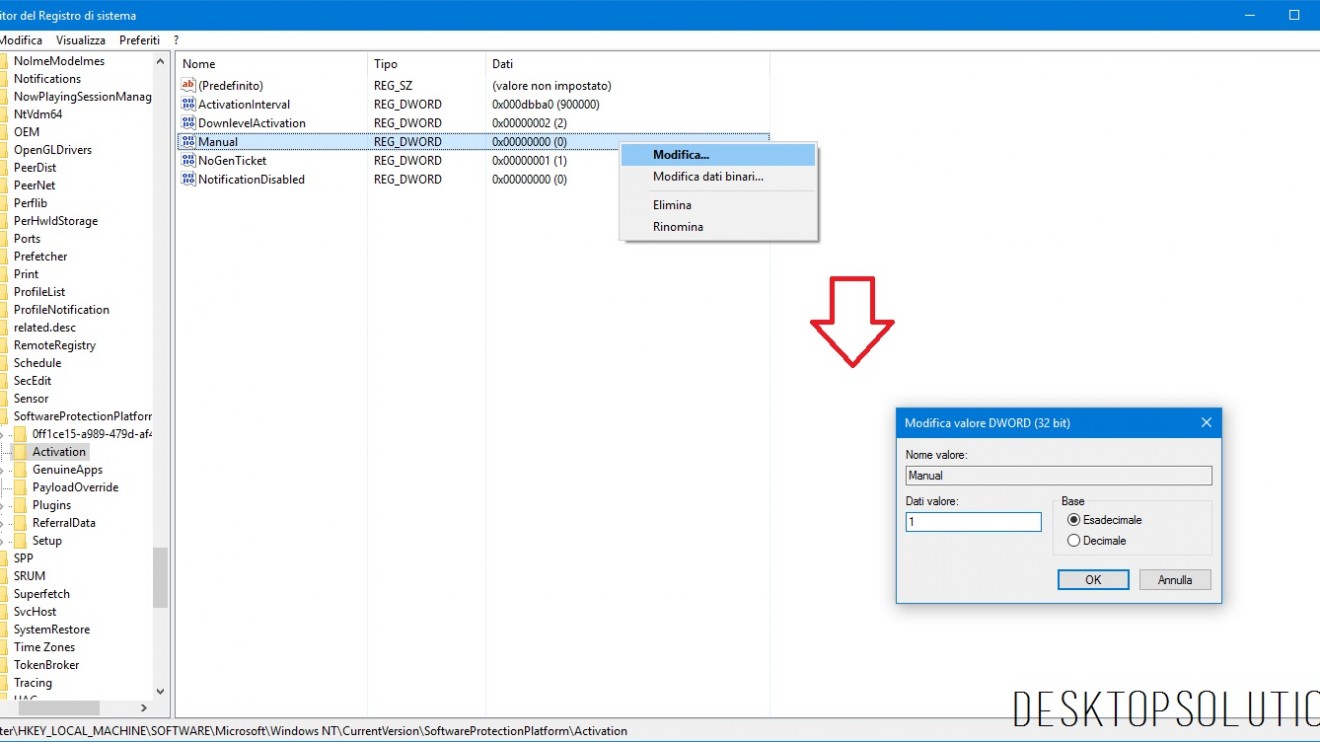Click the SystemRestore folder icon
The image size is (1320, 742).
[5, 630]
